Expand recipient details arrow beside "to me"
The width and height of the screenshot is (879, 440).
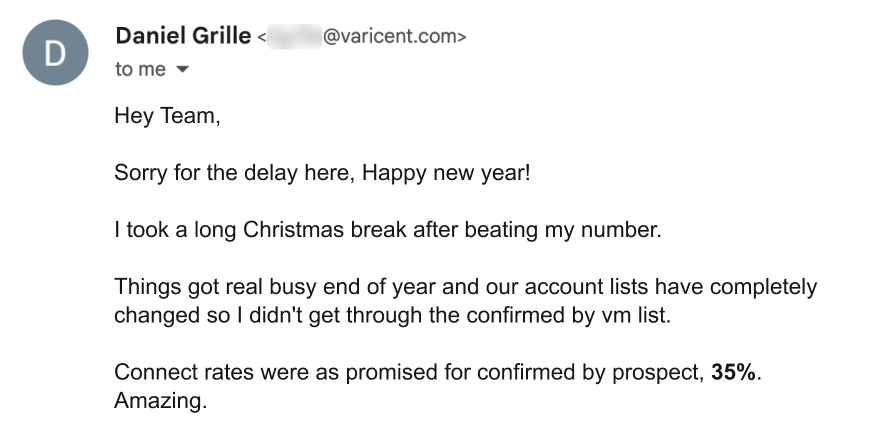(182, 71)
